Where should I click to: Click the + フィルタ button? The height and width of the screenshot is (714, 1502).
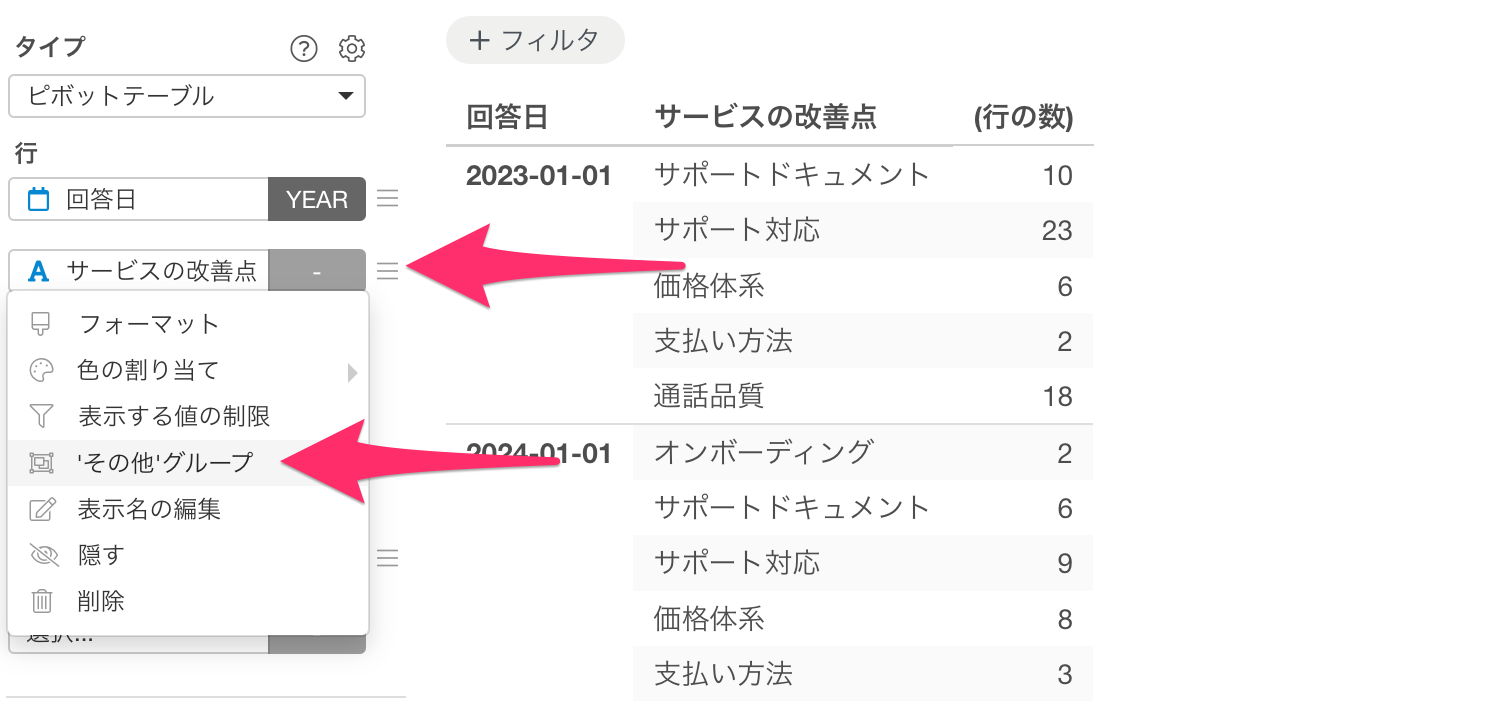pyautogui.click(x=535, y=41)
